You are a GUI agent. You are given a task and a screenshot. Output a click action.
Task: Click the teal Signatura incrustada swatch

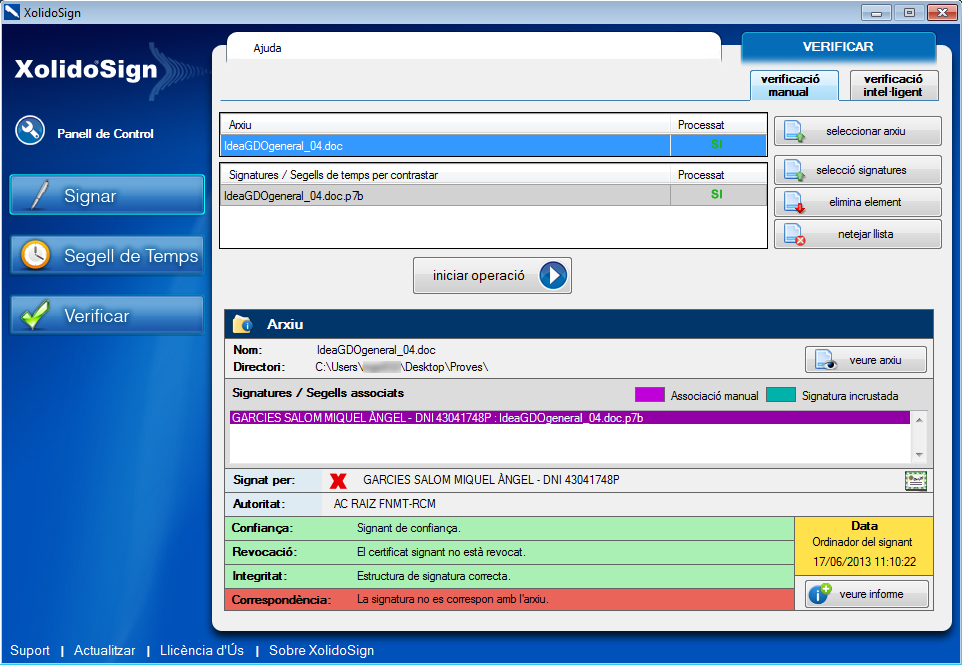781,394
